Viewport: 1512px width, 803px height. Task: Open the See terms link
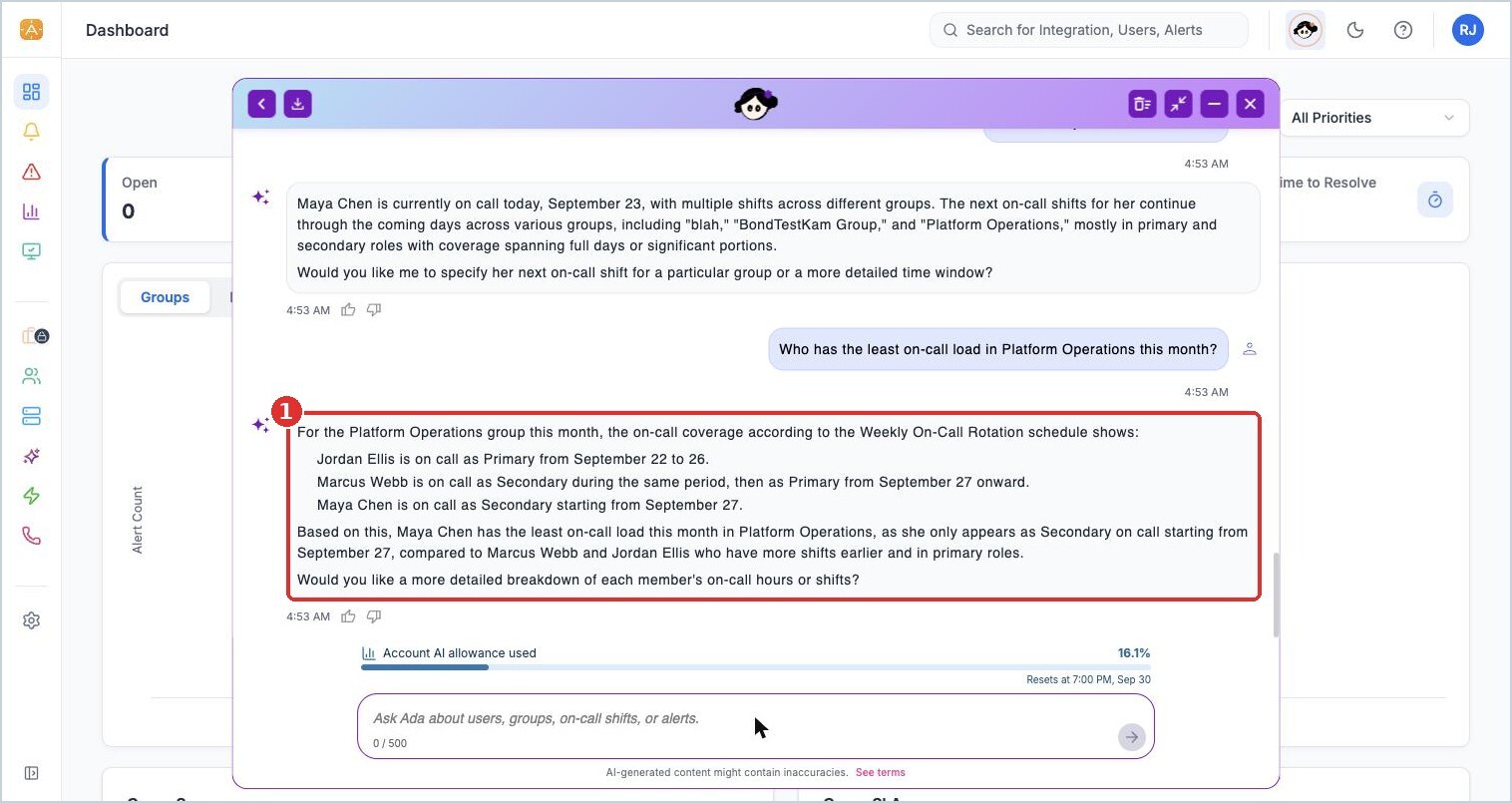[881, 772]
